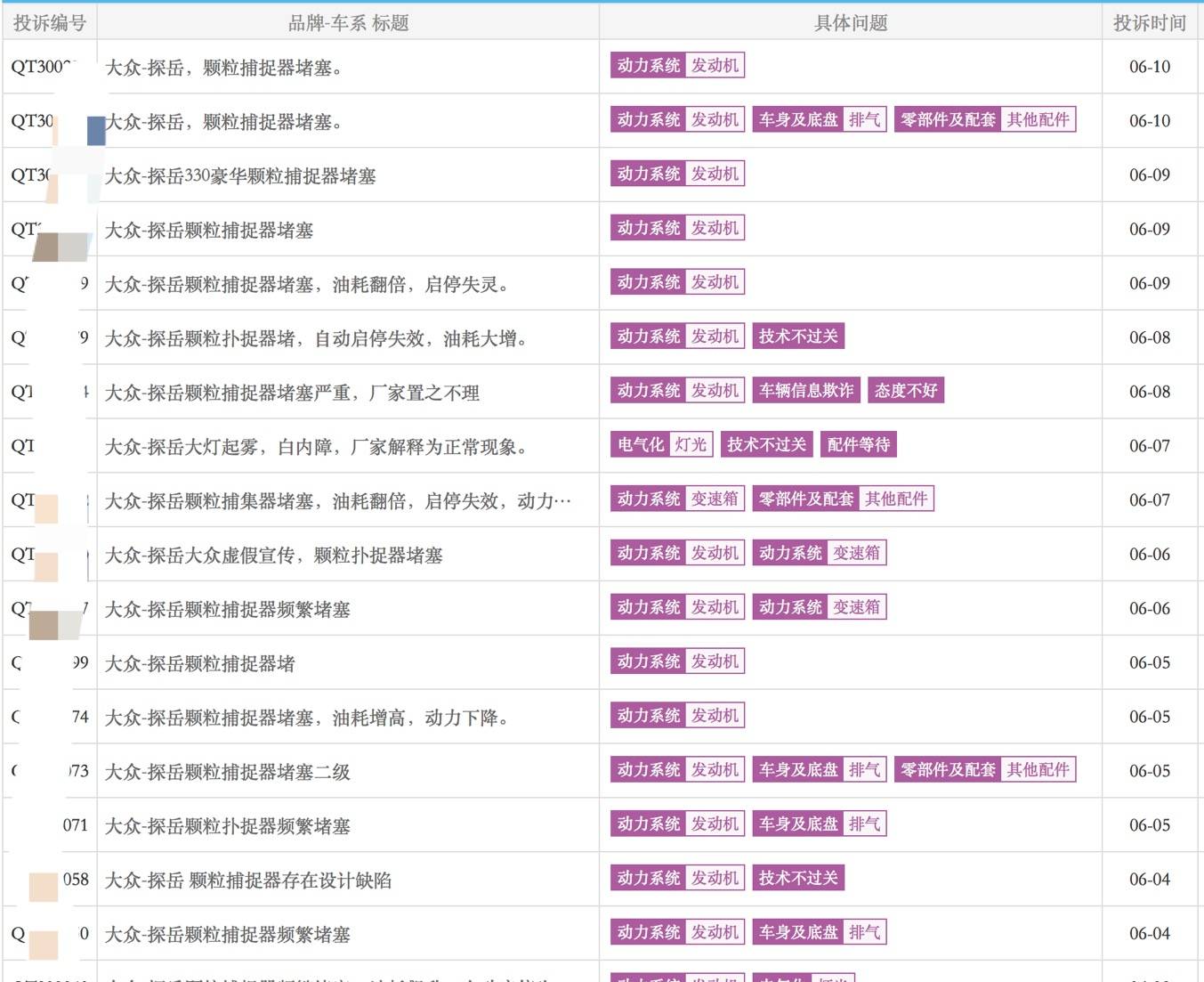
Task: Click the 投诉编号 column header
Action: [x=49, y=22]
